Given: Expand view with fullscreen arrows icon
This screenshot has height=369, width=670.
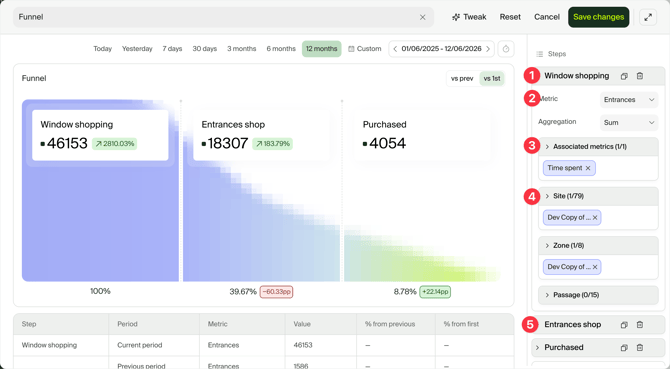Looking at the screenshot, I should (648, 17).
